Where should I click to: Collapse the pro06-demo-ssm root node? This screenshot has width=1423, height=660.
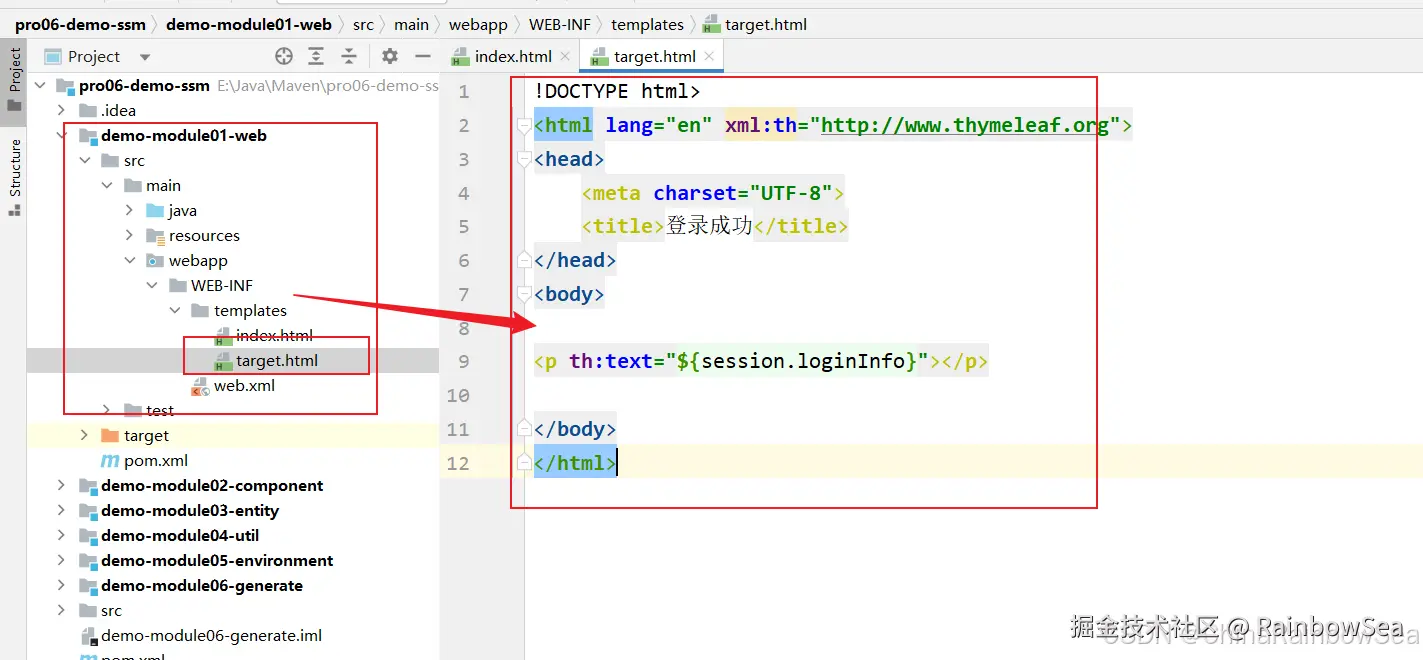point(40,86)
